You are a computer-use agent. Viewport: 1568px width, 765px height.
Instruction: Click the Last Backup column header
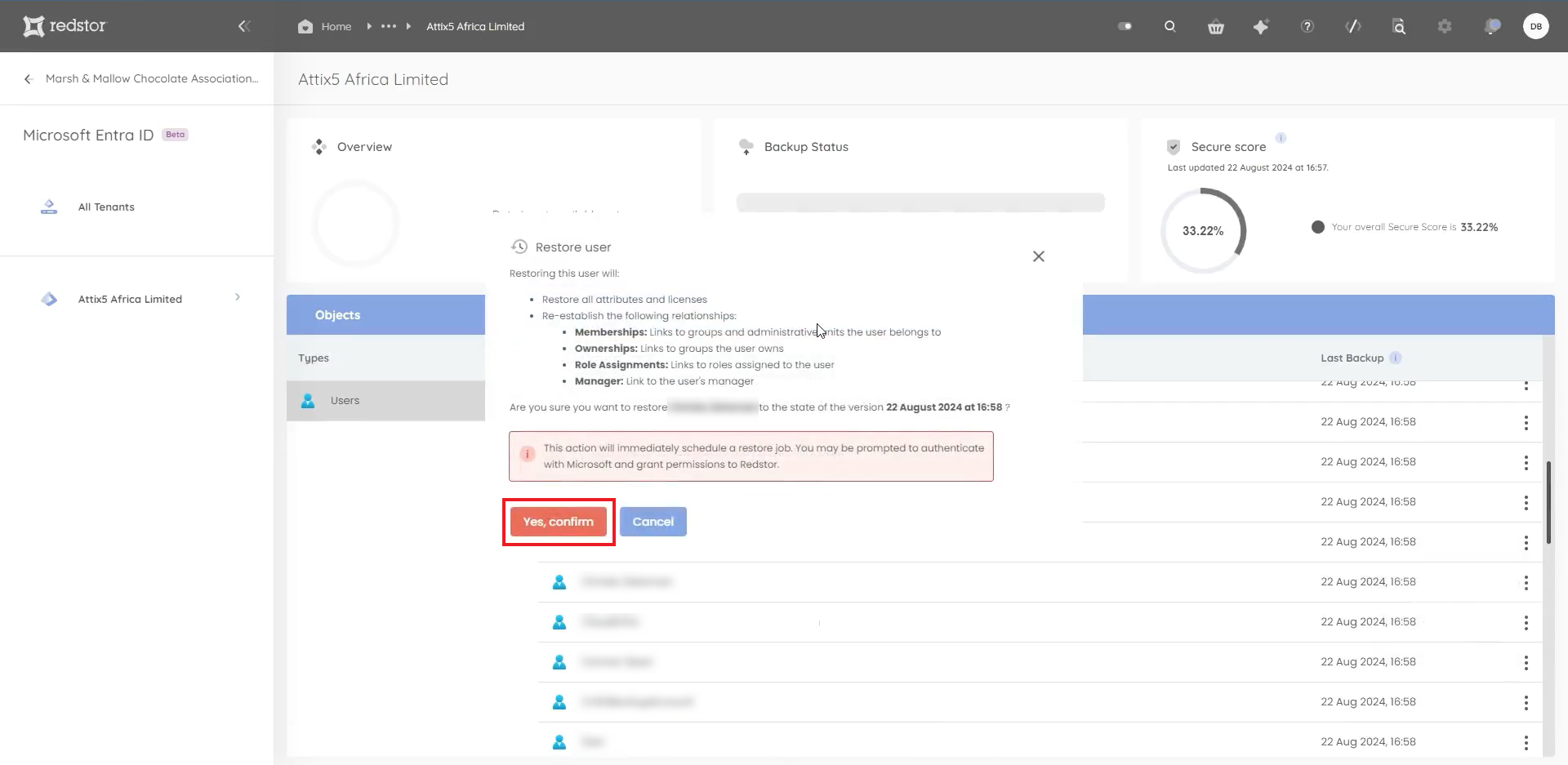(1352, 358)
